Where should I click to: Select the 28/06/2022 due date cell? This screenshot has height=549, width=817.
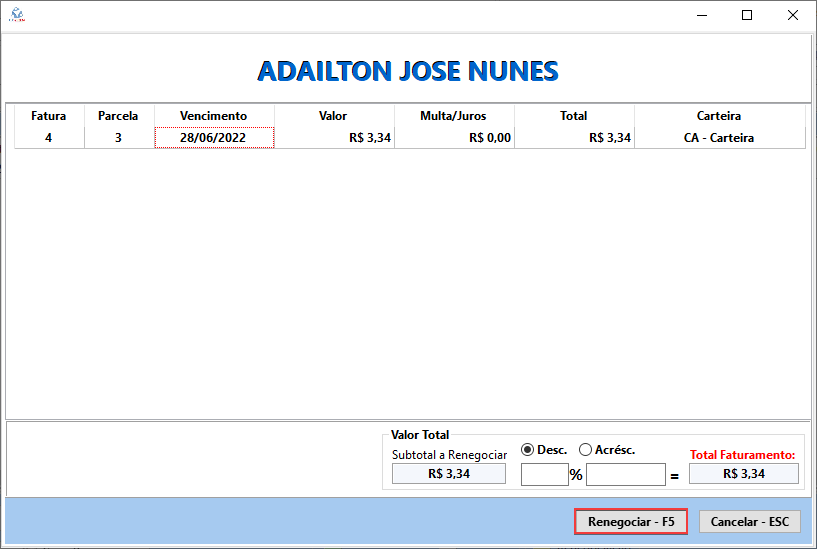coord(214,138)
